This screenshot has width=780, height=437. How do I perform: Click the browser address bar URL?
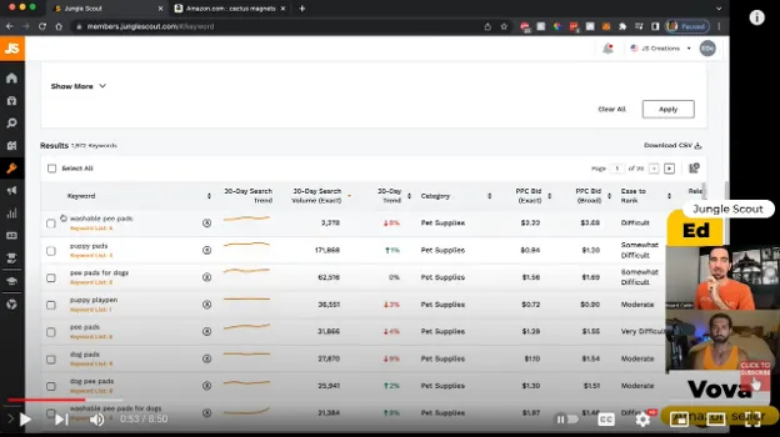[151, 26]
